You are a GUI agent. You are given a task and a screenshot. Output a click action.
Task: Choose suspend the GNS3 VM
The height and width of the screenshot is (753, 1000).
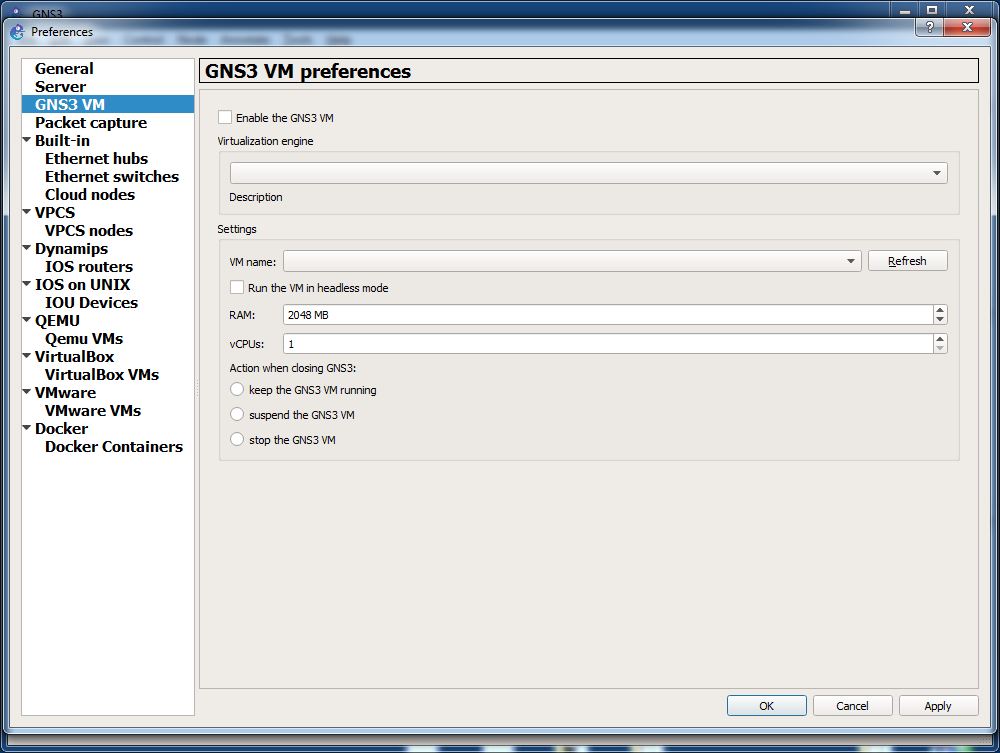click(237, 414)
